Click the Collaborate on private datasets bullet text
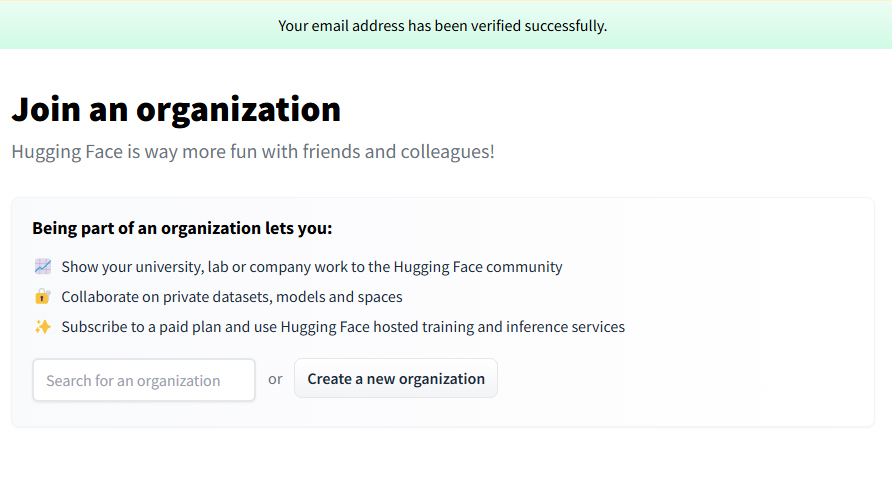Viewport: 892px width, 502px height. tap(232, 297)
